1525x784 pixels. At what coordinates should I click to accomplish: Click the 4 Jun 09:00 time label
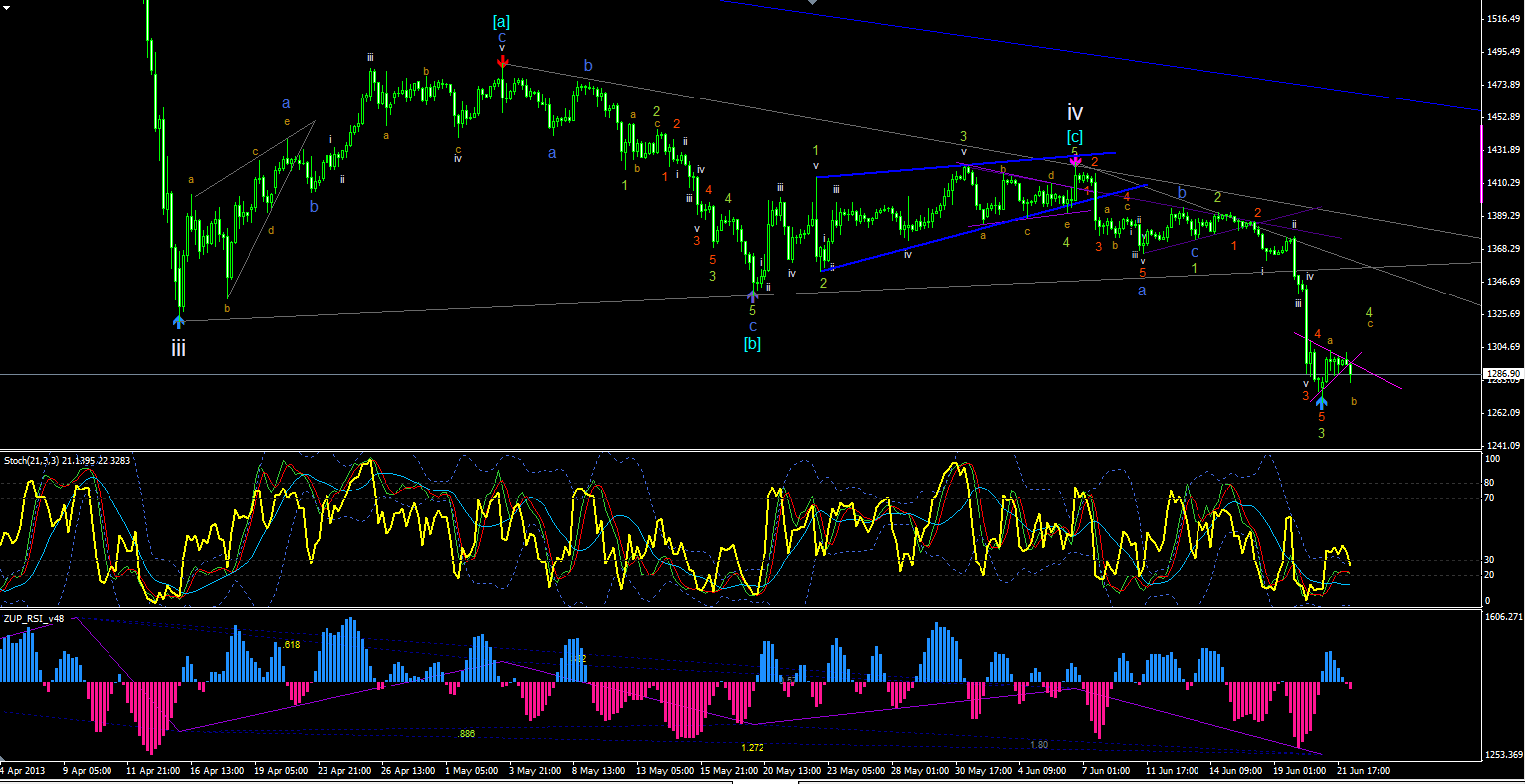(1044, 770)
